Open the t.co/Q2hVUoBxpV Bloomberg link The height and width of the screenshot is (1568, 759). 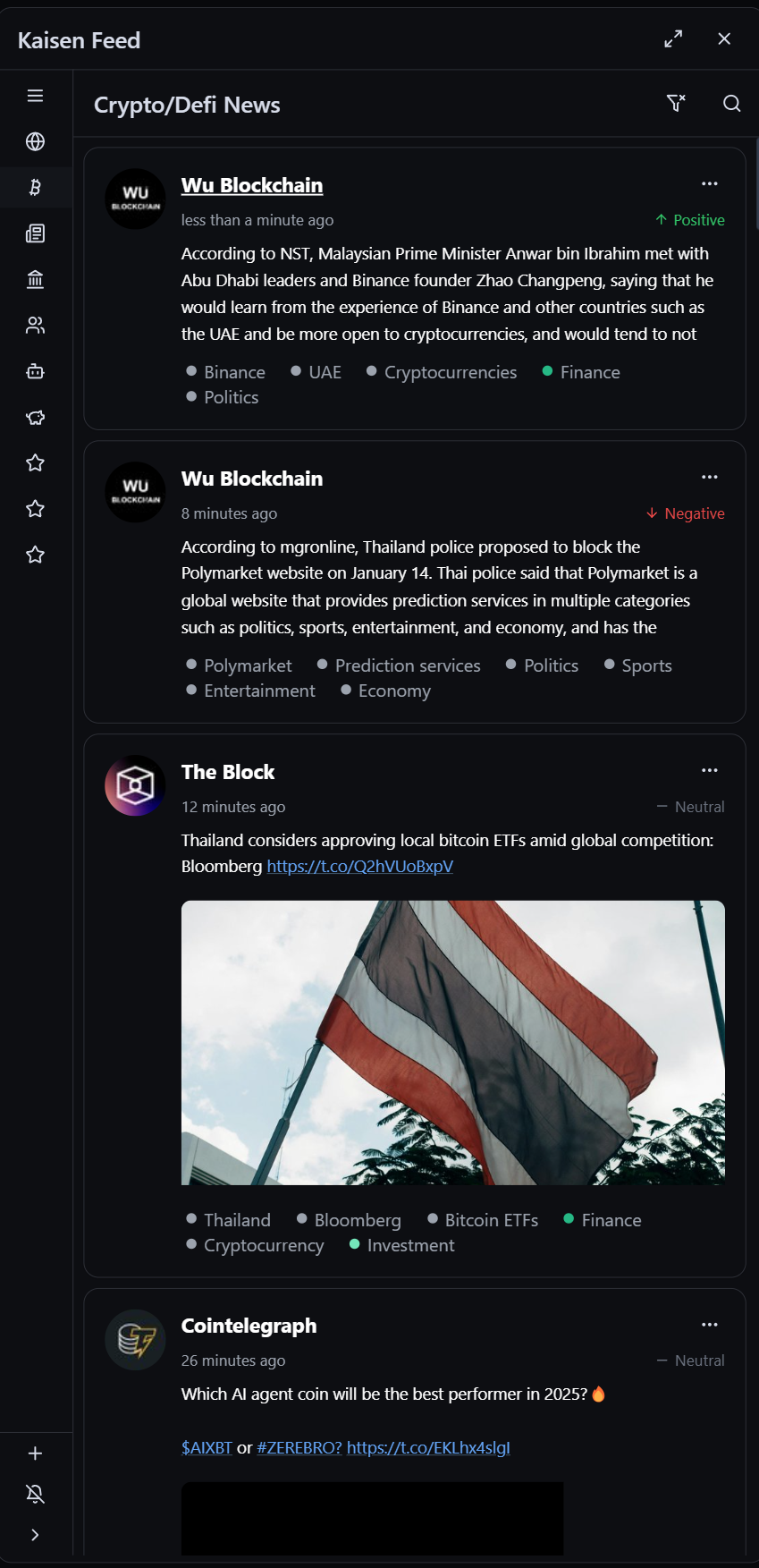pos(359,867)
